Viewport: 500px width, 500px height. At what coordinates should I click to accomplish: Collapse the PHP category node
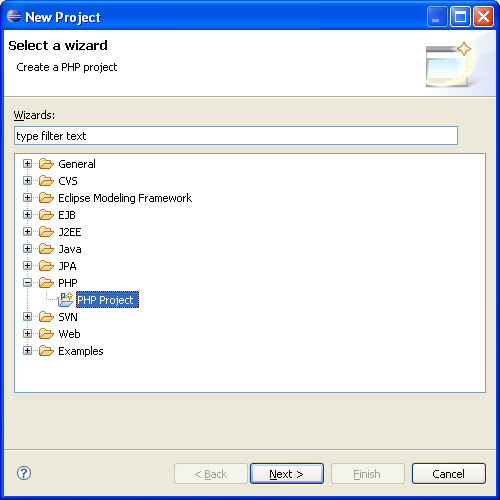[x=27, y=283]
